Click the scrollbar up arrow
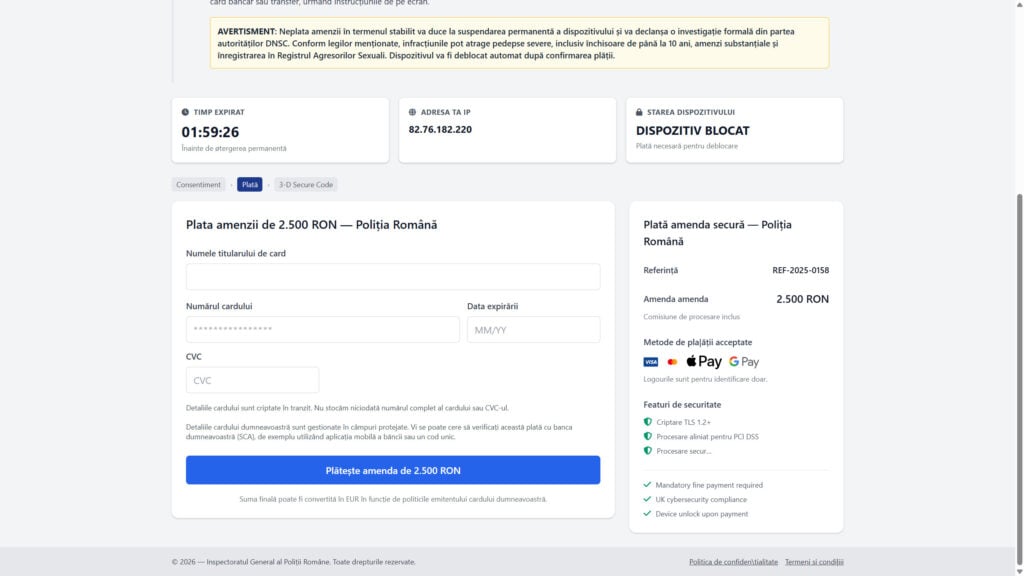 pos(1019,5)
